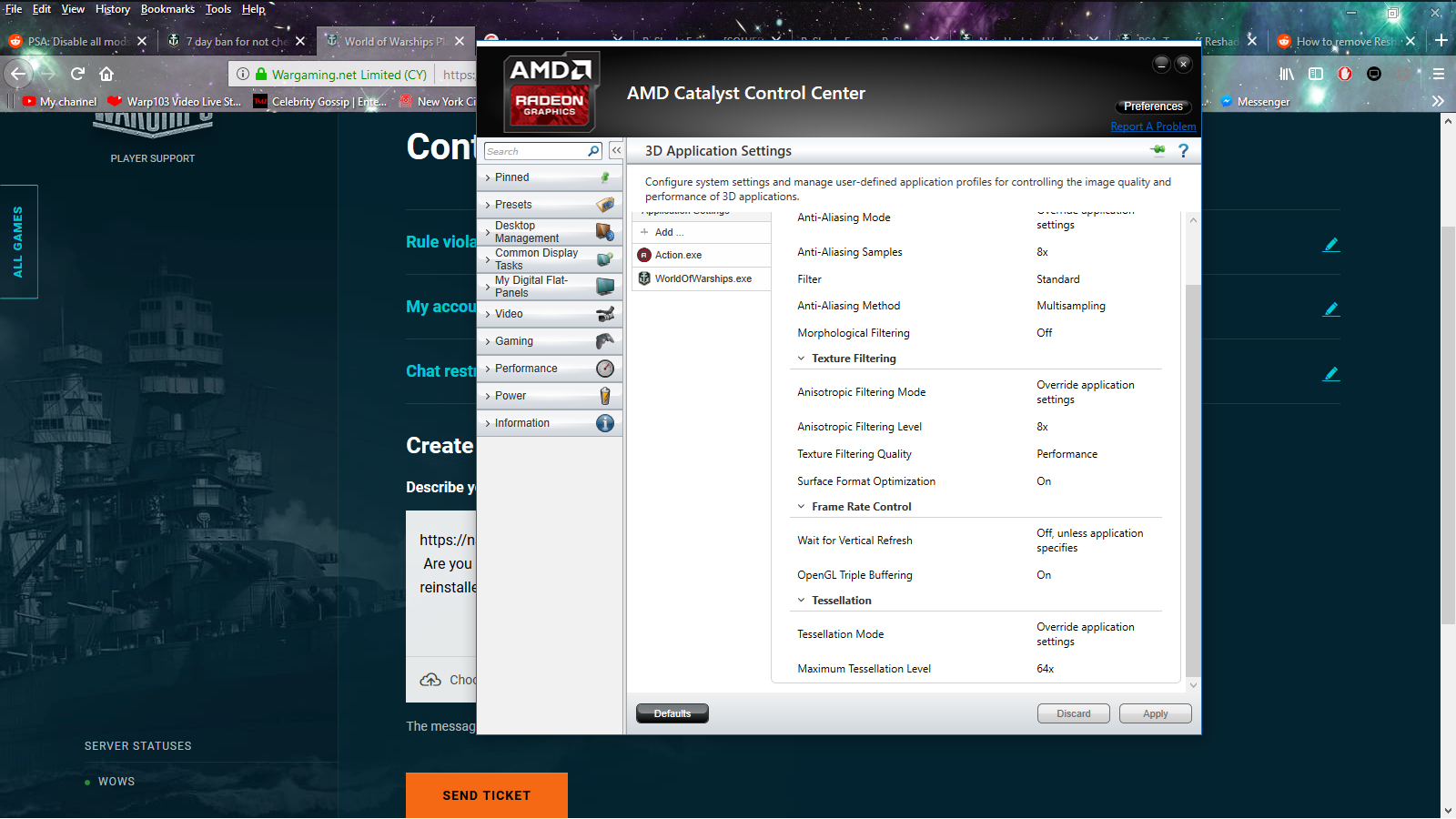Select the WorldOfWarships.exe profile icon
This screenshot has height=819, width=1456.
tap(644, 278)
